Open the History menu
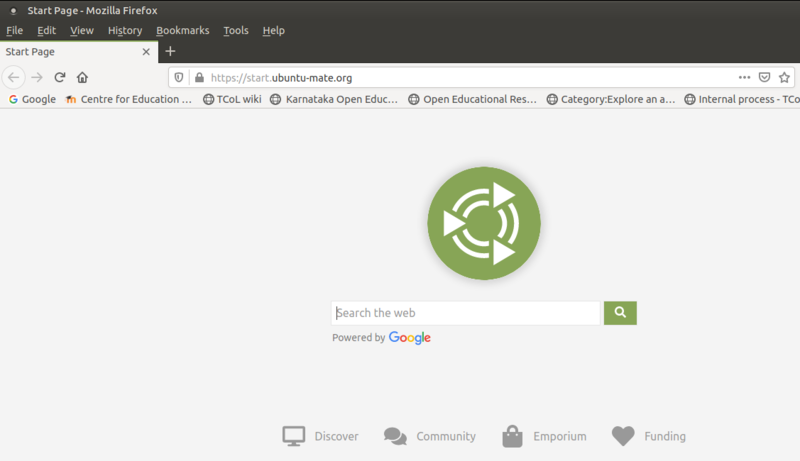800x461 pixels. point(125,31)
